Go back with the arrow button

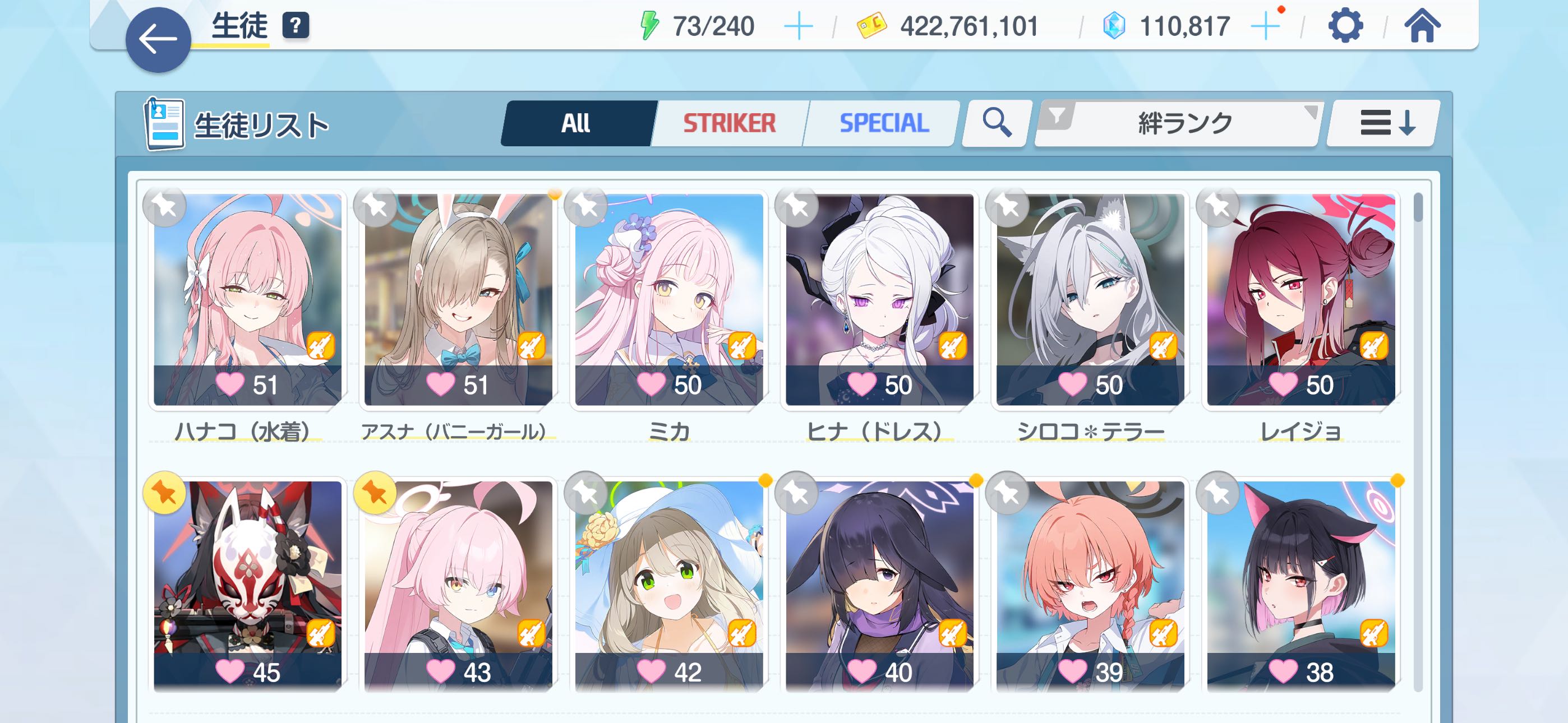click(158, 40)
